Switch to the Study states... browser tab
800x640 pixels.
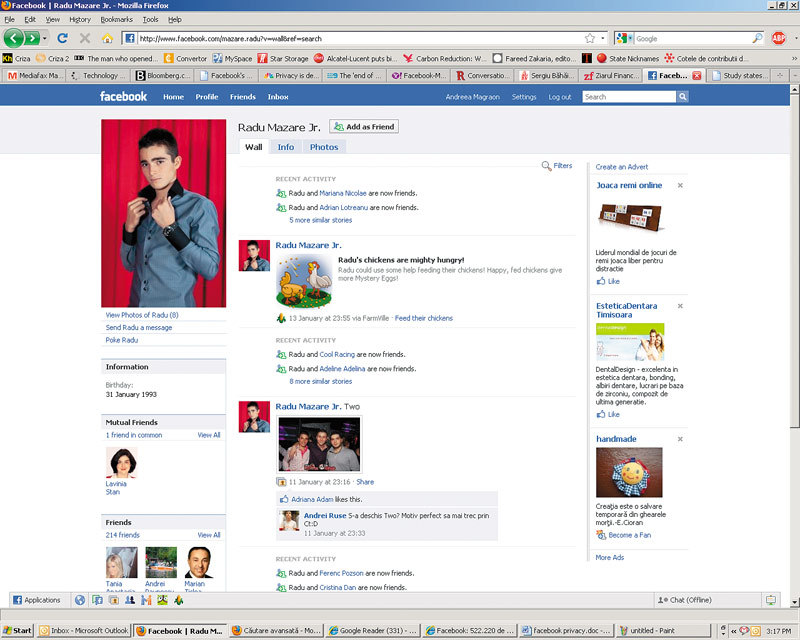(x=739, y=76)
